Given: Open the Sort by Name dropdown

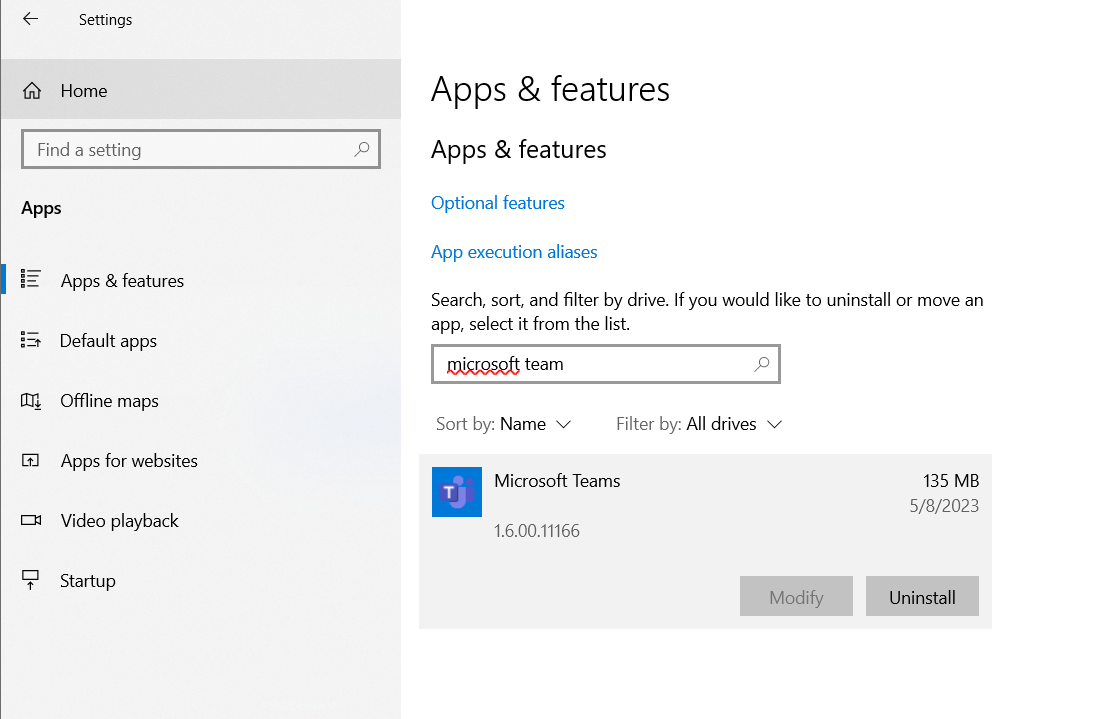Looking at the screenshot, I should [x=503, y=424].
